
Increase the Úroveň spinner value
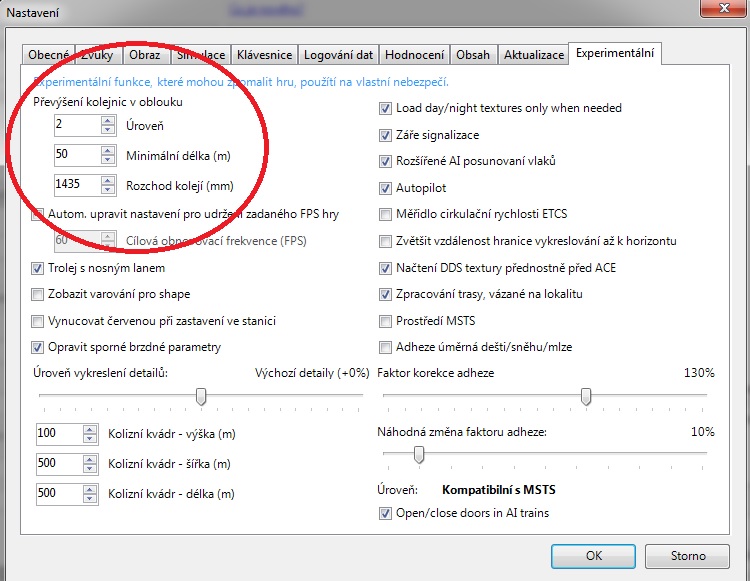107,121
